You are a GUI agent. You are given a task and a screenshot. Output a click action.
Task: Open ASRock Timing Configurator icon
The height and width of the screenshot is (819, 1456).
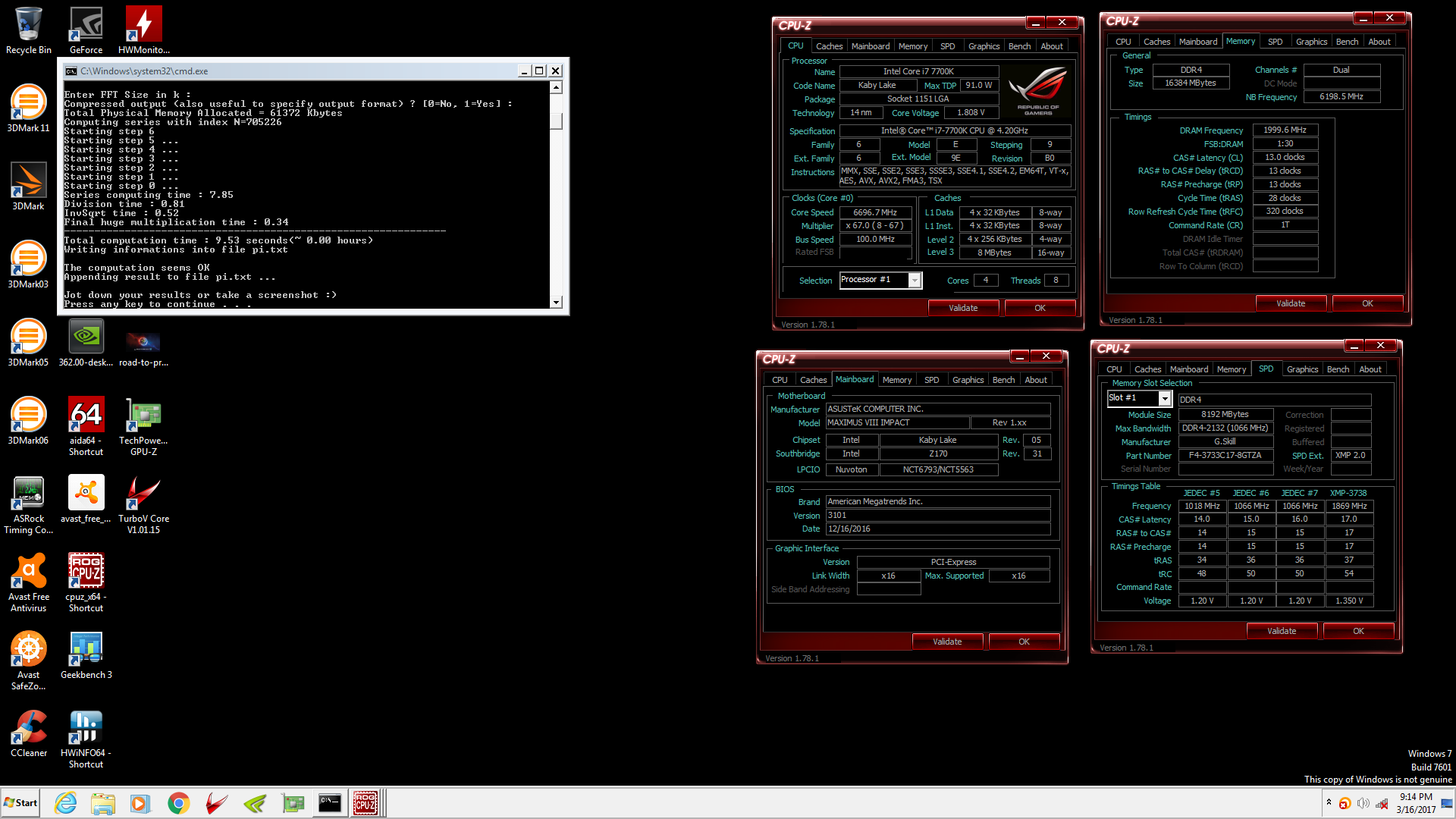(x=29, y=504)
